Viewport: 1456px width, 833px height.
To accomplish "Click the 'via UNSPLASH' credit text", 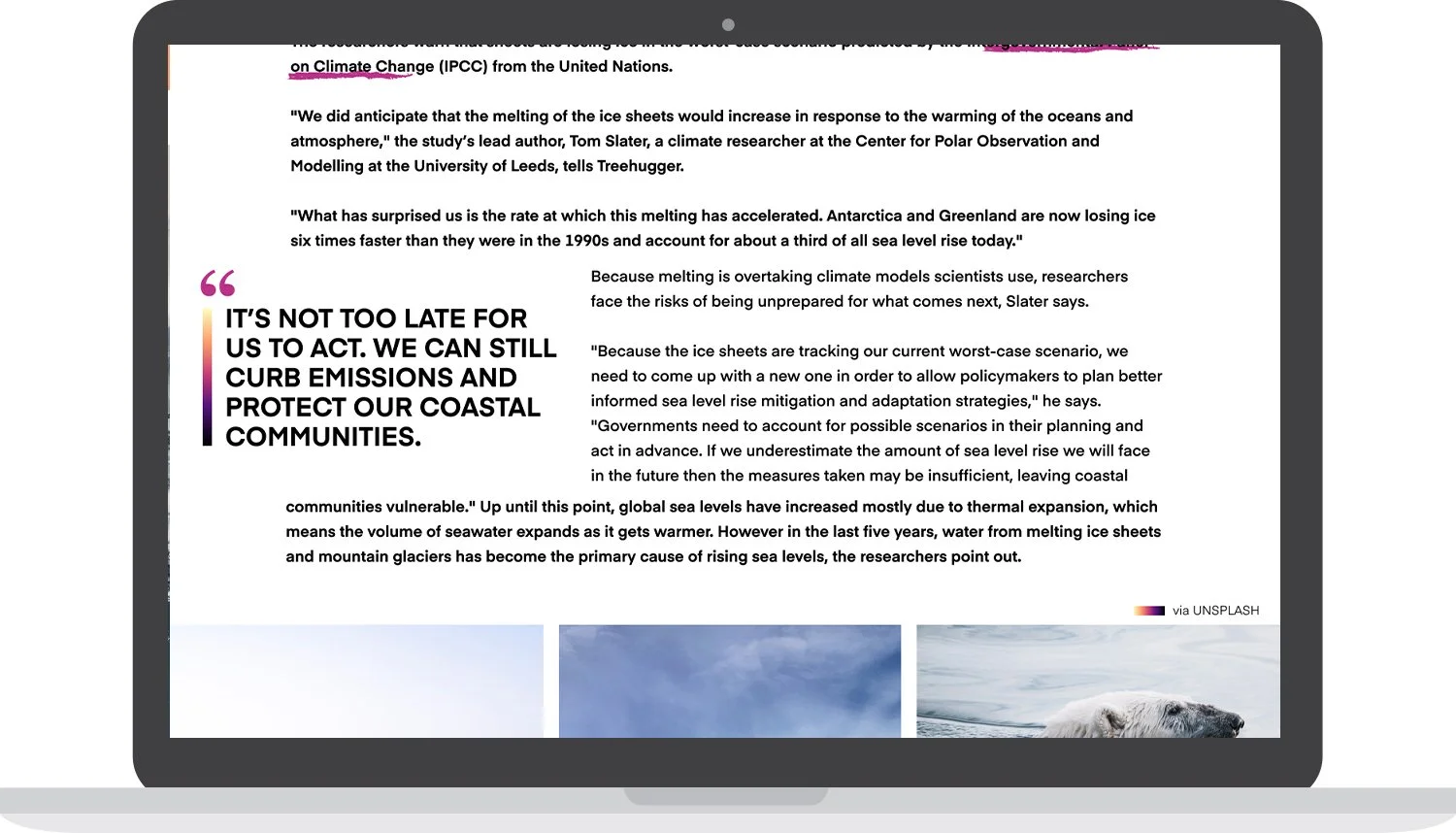I will pyautogui.click(x=1215, y=611).
